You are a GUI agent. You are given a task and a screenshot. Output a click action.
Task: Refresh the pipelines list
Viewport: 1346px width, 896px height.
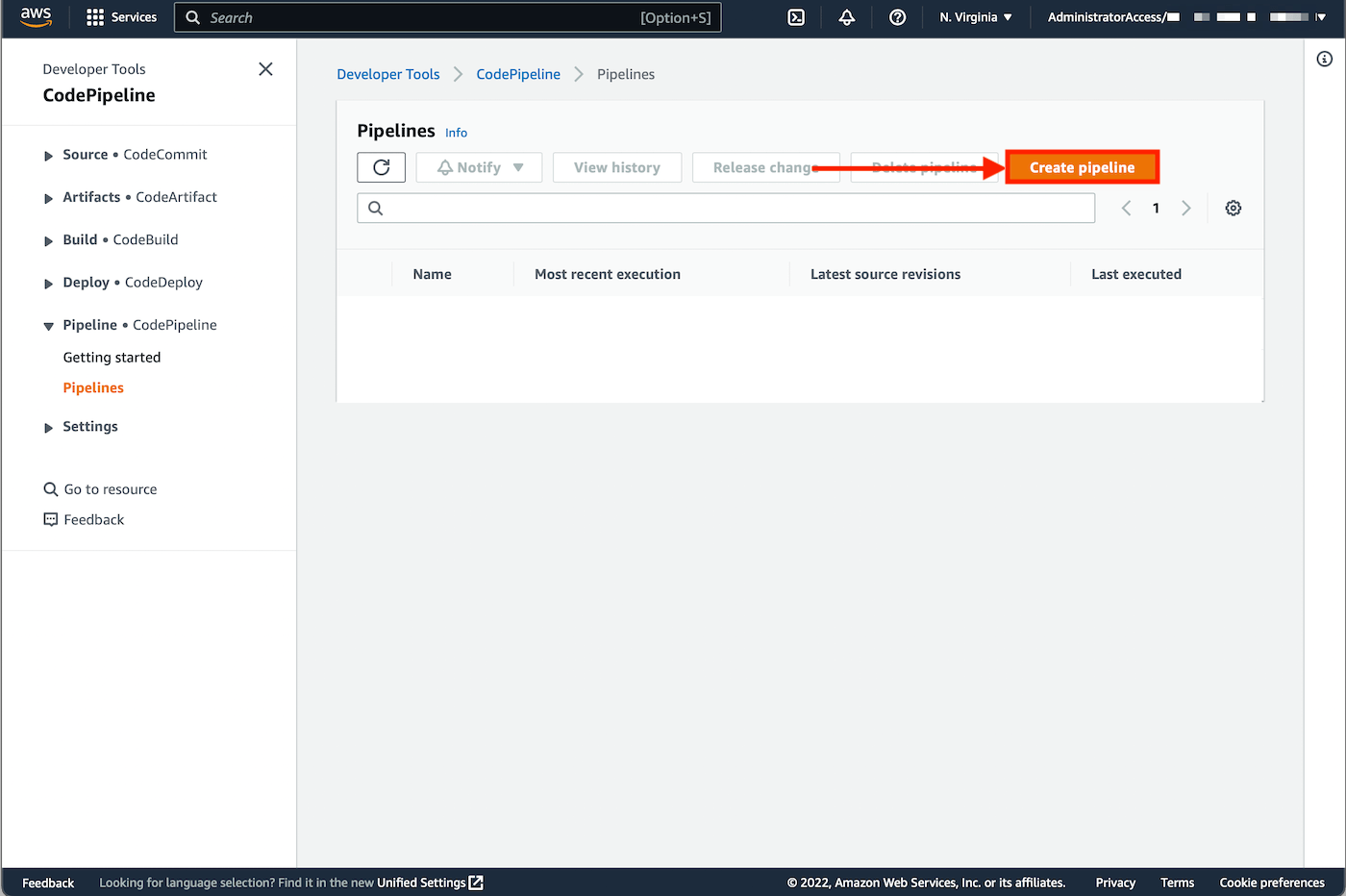381,166
